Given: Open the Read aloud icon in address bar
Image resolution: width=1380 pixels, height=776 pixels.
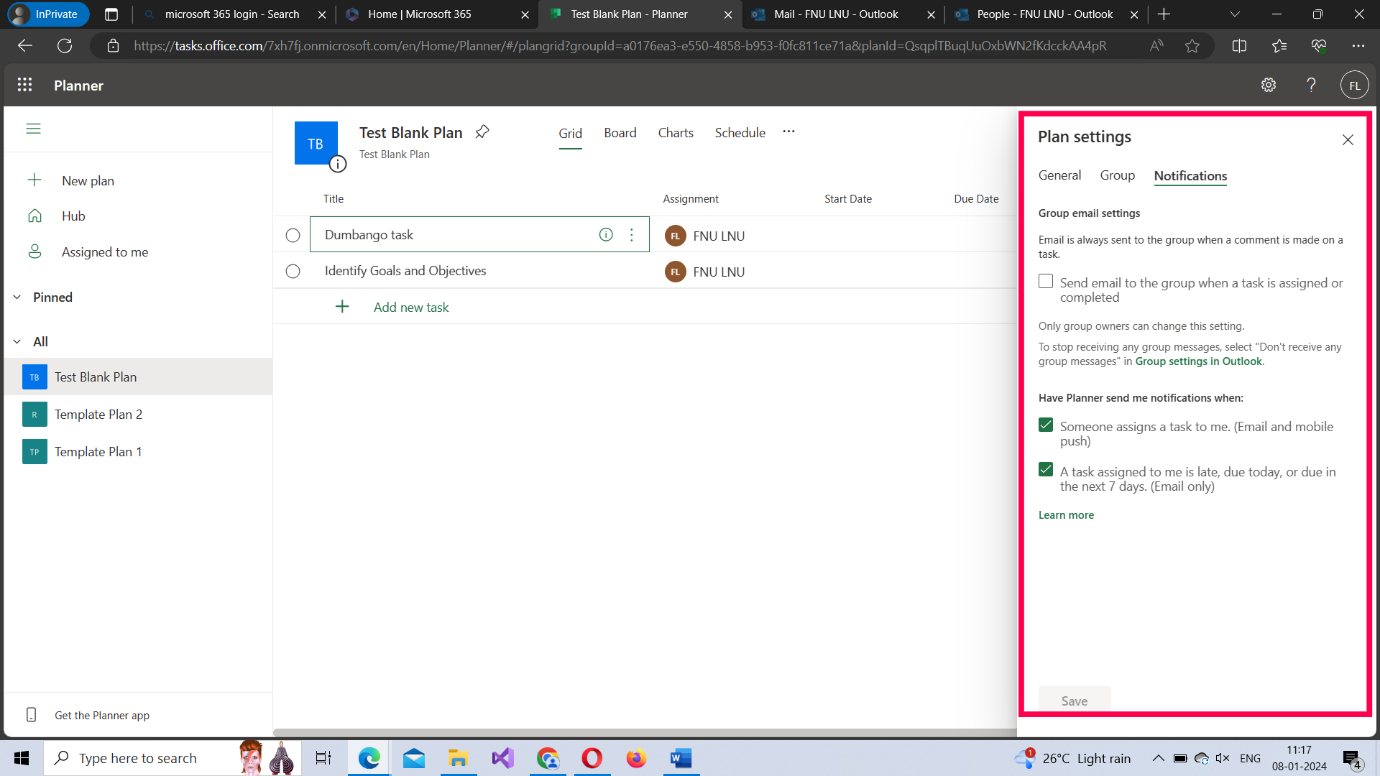Looking at the screenshot, I should tap(1156, 46).
